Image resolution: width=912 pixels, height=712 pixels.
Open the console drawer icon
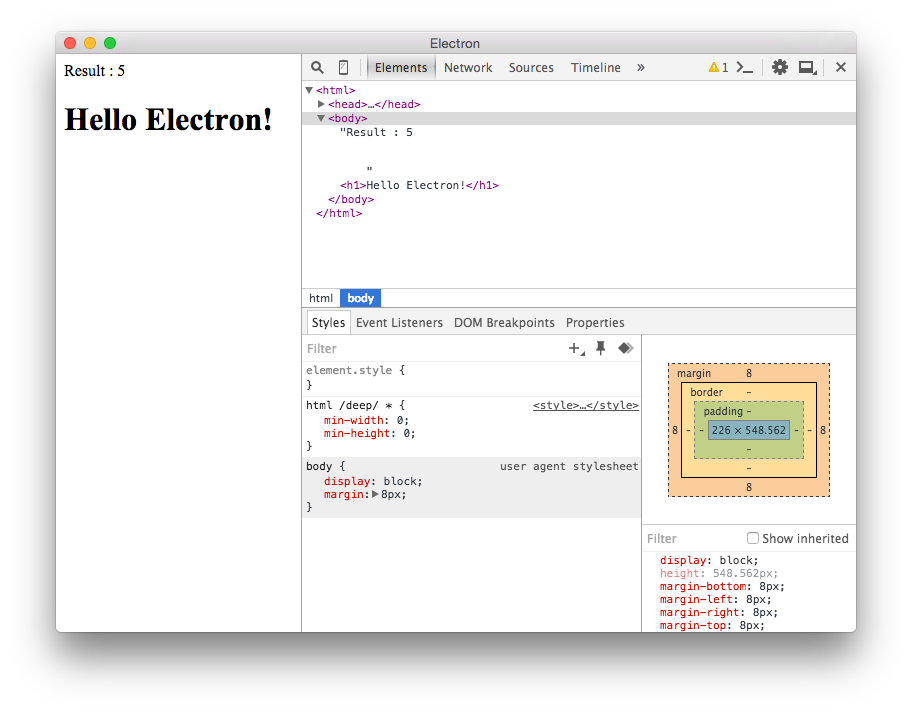point(745,67)
